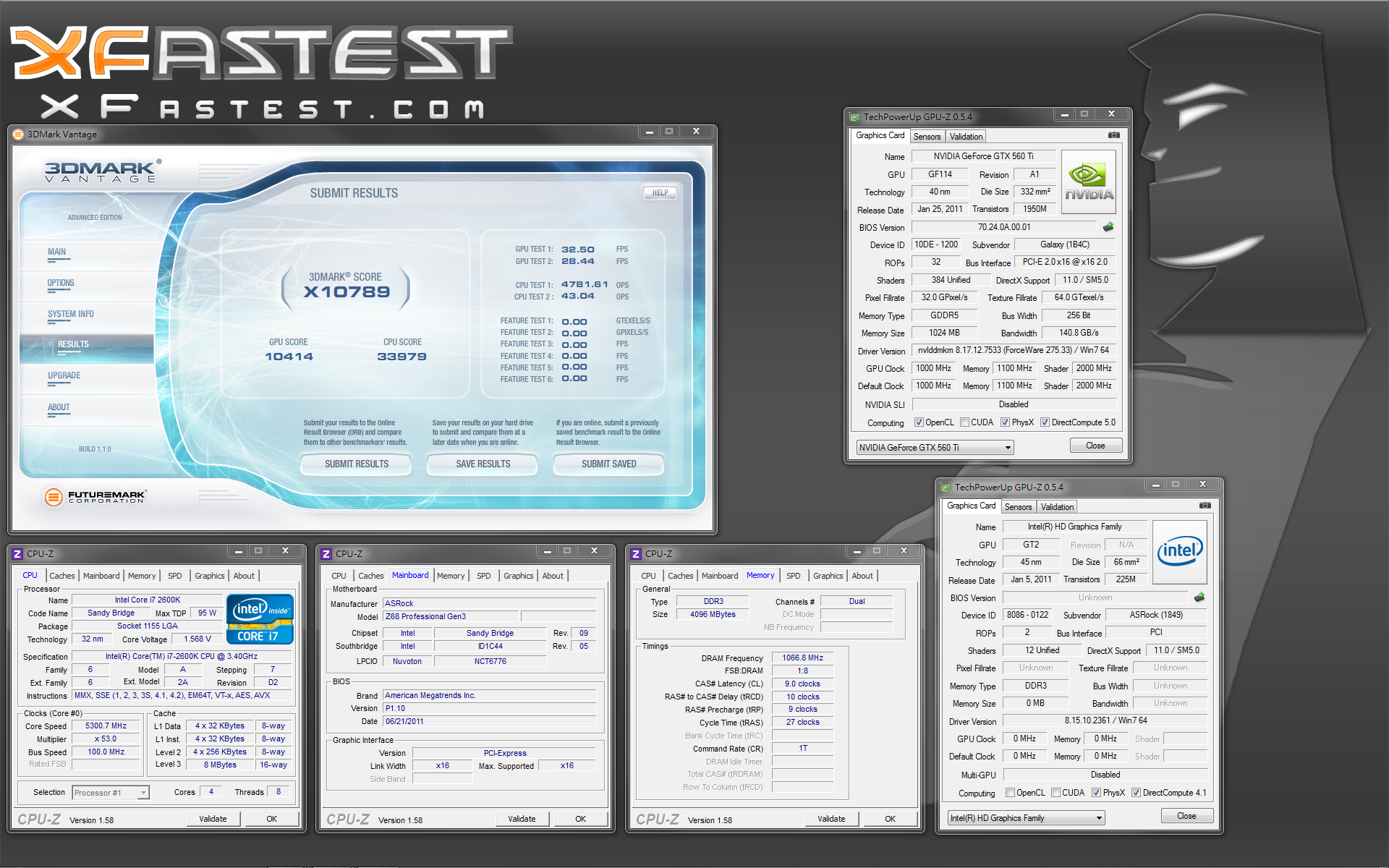
Task: Open Intel HD Graphics Family dropdown
Action: click(1098, 818)
